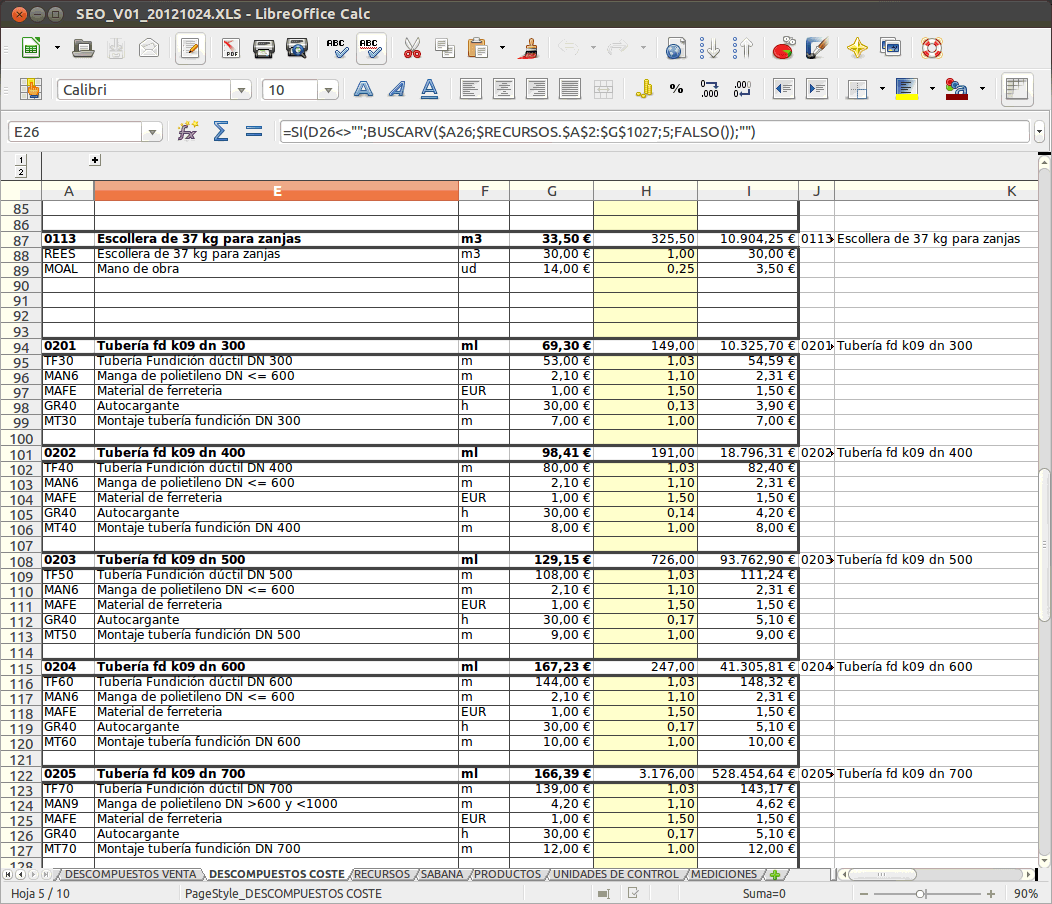Viewport: 1052px width, 904px height.
Task: Increase the indent
Action: [817, 89]
